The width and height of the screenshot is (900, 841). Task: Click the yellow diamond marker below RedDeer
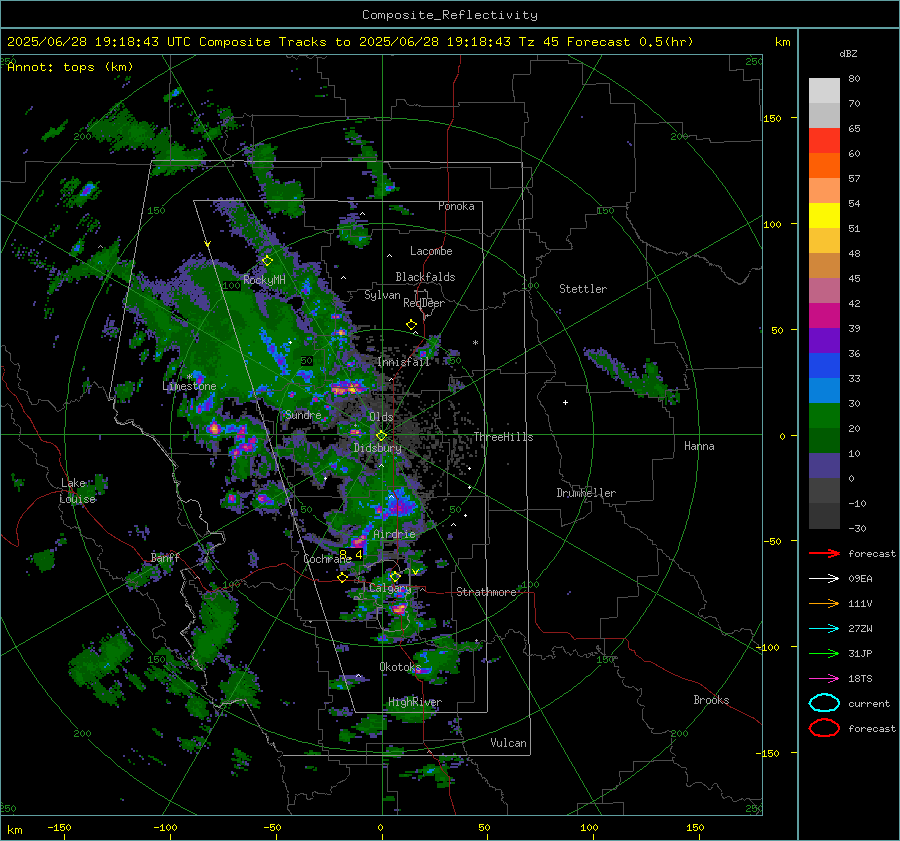411,325
